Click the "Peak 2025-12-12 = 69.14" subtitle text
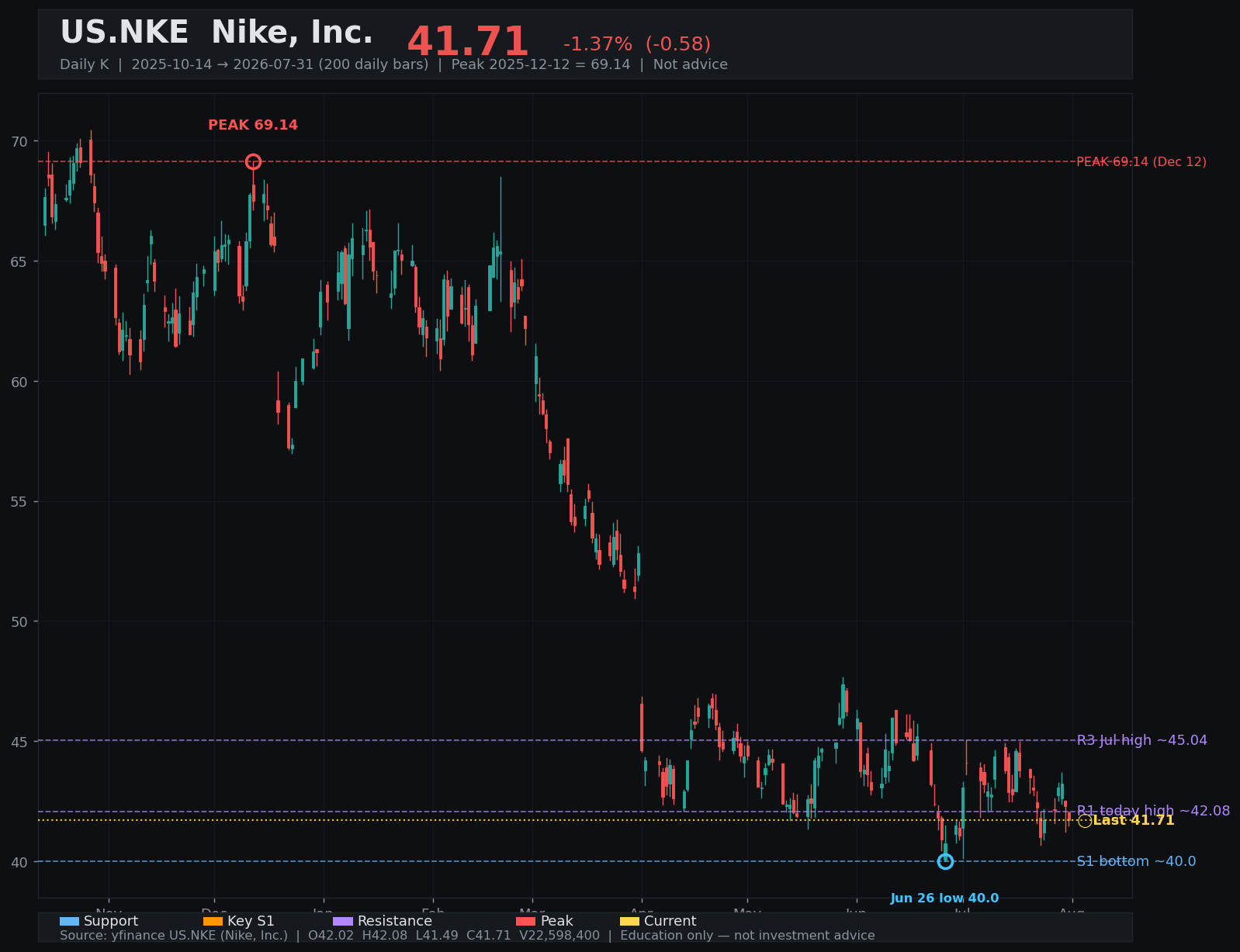Viewport: 1240px width, 952px height. (541, 64)
